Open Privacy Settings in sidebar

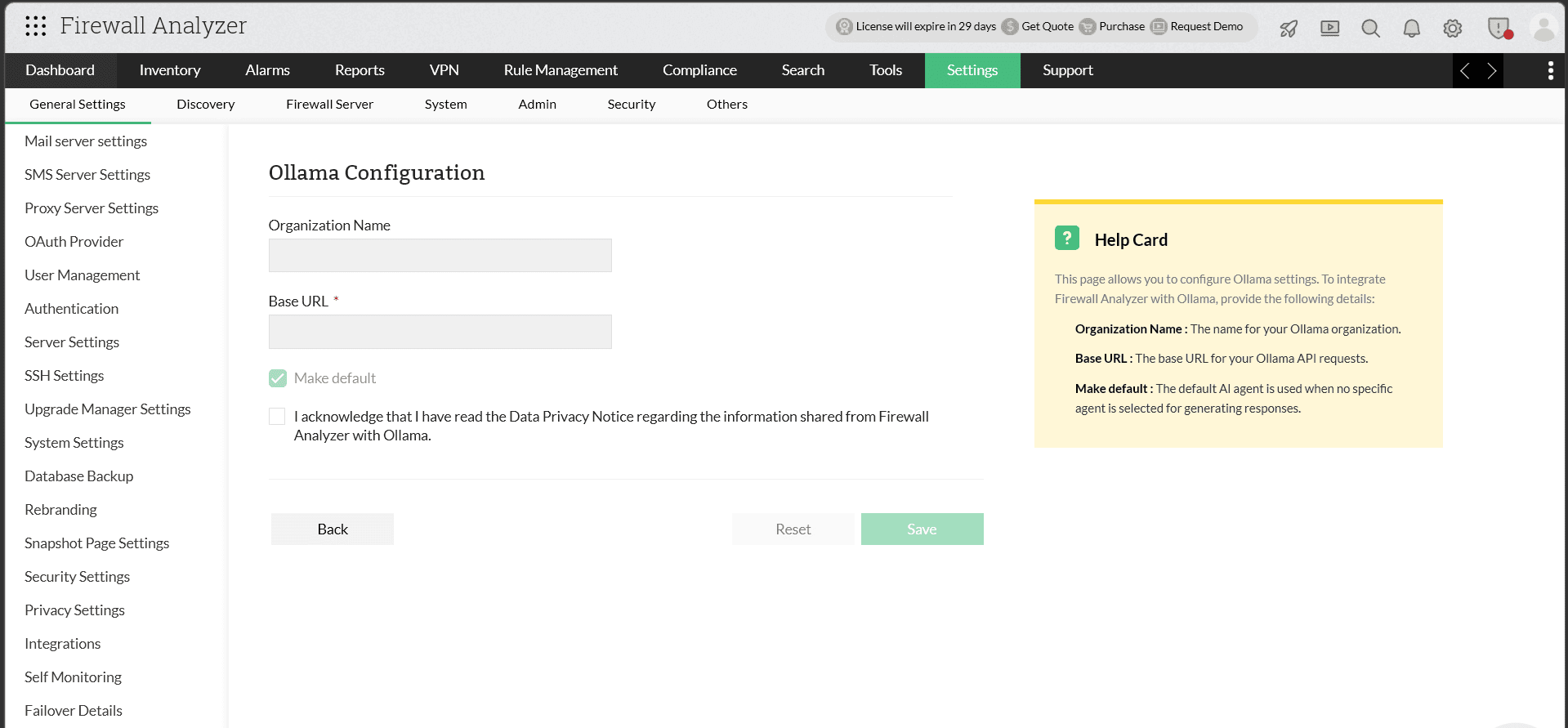75,610
